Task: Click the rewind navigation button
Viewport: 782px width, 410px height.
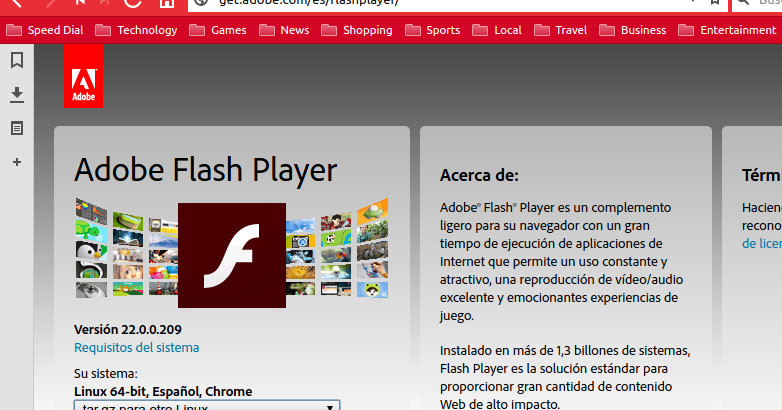Action: click(80, 2)
